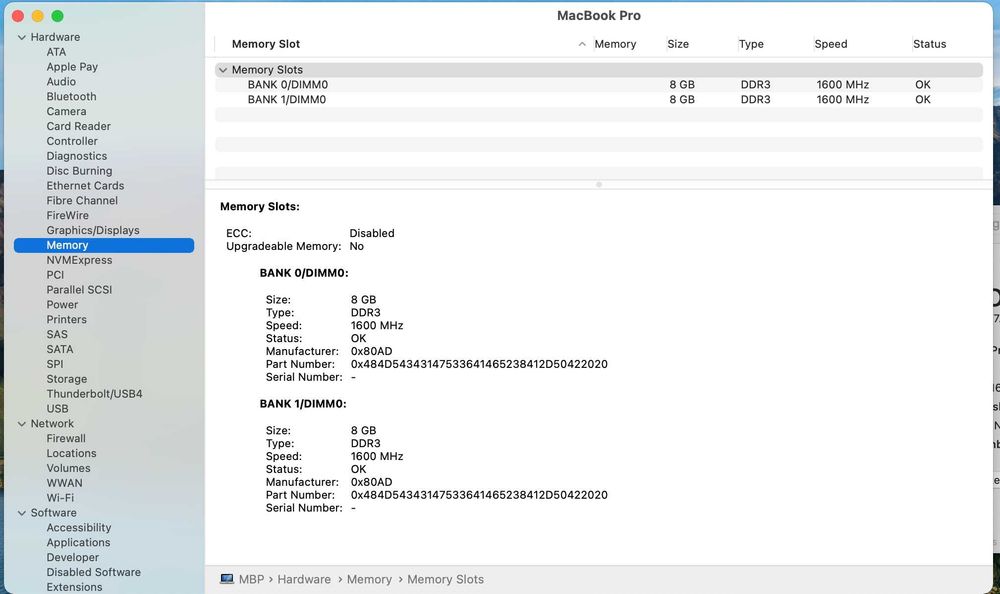Select SPI in the sidebar
This screenshot has height=594, width=1000.
[55, 364]
